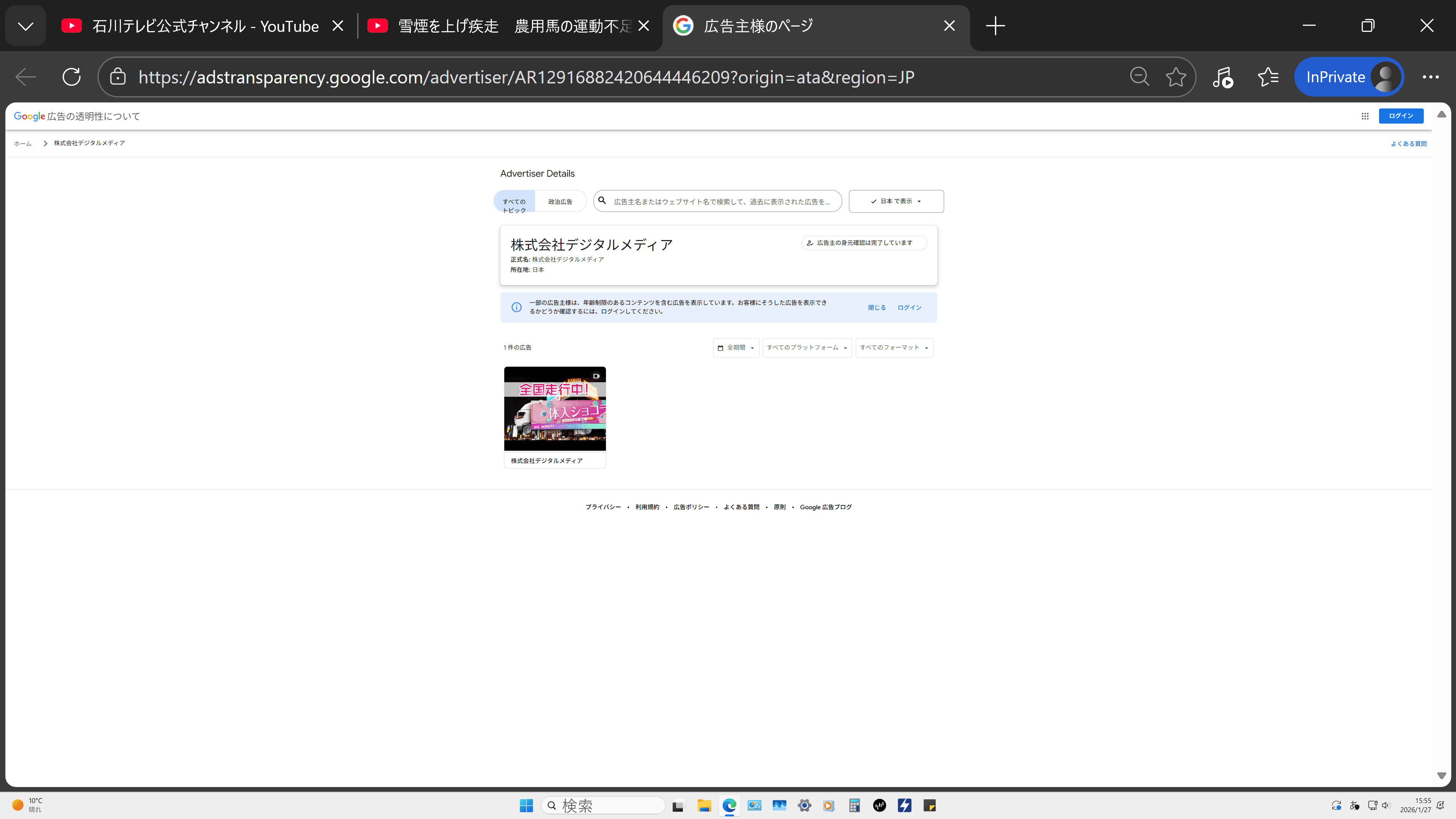1456x819 pixels.
Task: Open the tab list chevron button
Action: [25, 26]
